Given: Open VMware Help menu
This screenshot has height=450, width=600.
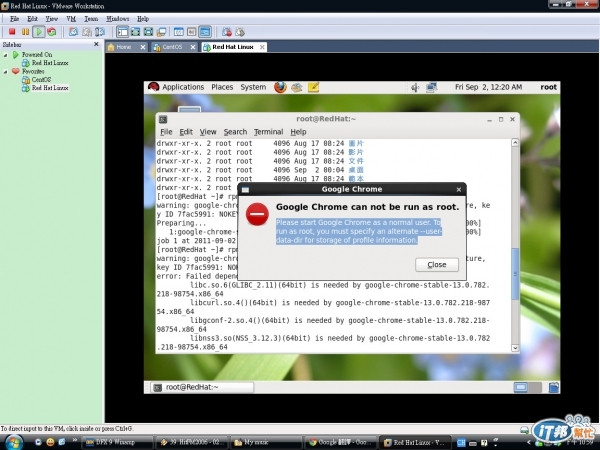Looking at the screenshot, I should coord(143,19).
